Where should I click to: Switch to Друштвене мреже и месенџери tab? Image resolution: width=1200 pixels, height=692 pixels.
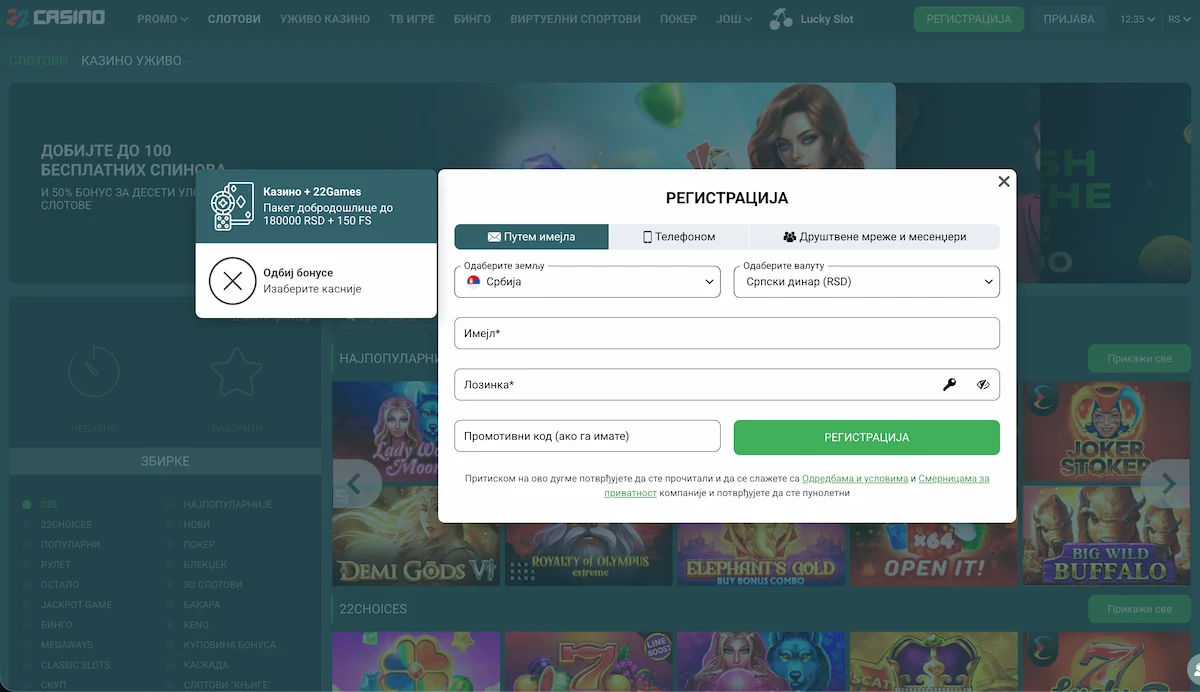(874, 237)
